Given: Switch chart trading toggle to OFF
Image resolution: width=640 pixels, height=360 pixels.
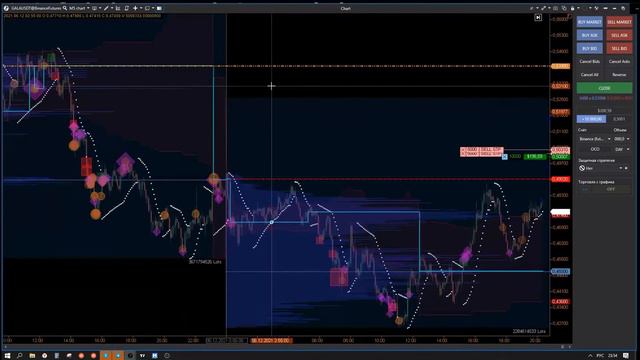Looking at the screenshot, I should pyautogui.click(x=610, y=189).
